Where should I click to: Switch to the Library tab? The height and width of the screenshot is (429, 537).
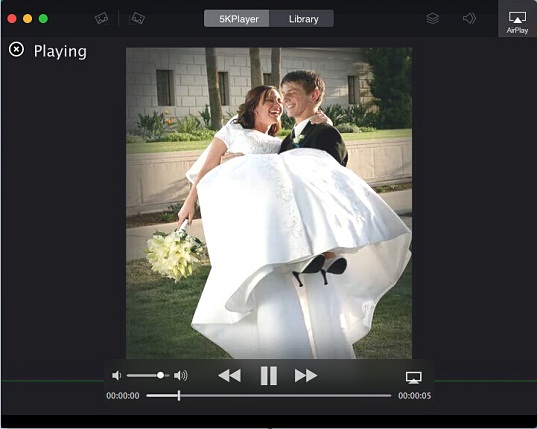pyautogui.click(x=302, y=19)
